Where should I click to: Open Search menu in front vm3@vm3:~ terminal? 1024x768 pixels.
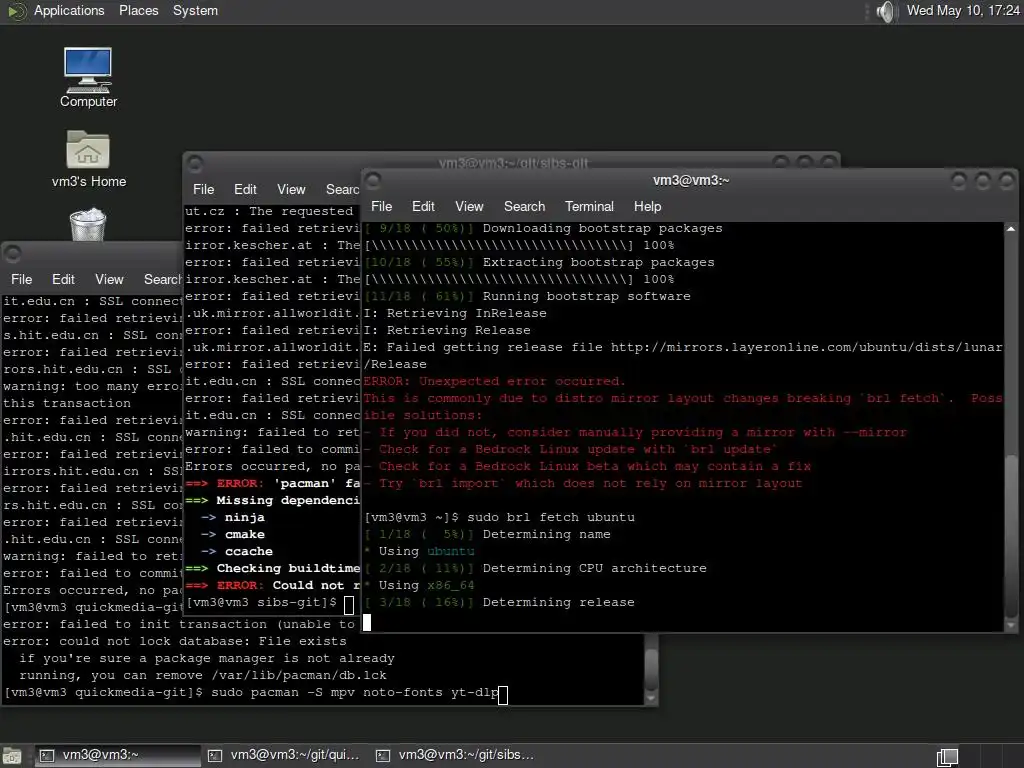tap(524, 206)
